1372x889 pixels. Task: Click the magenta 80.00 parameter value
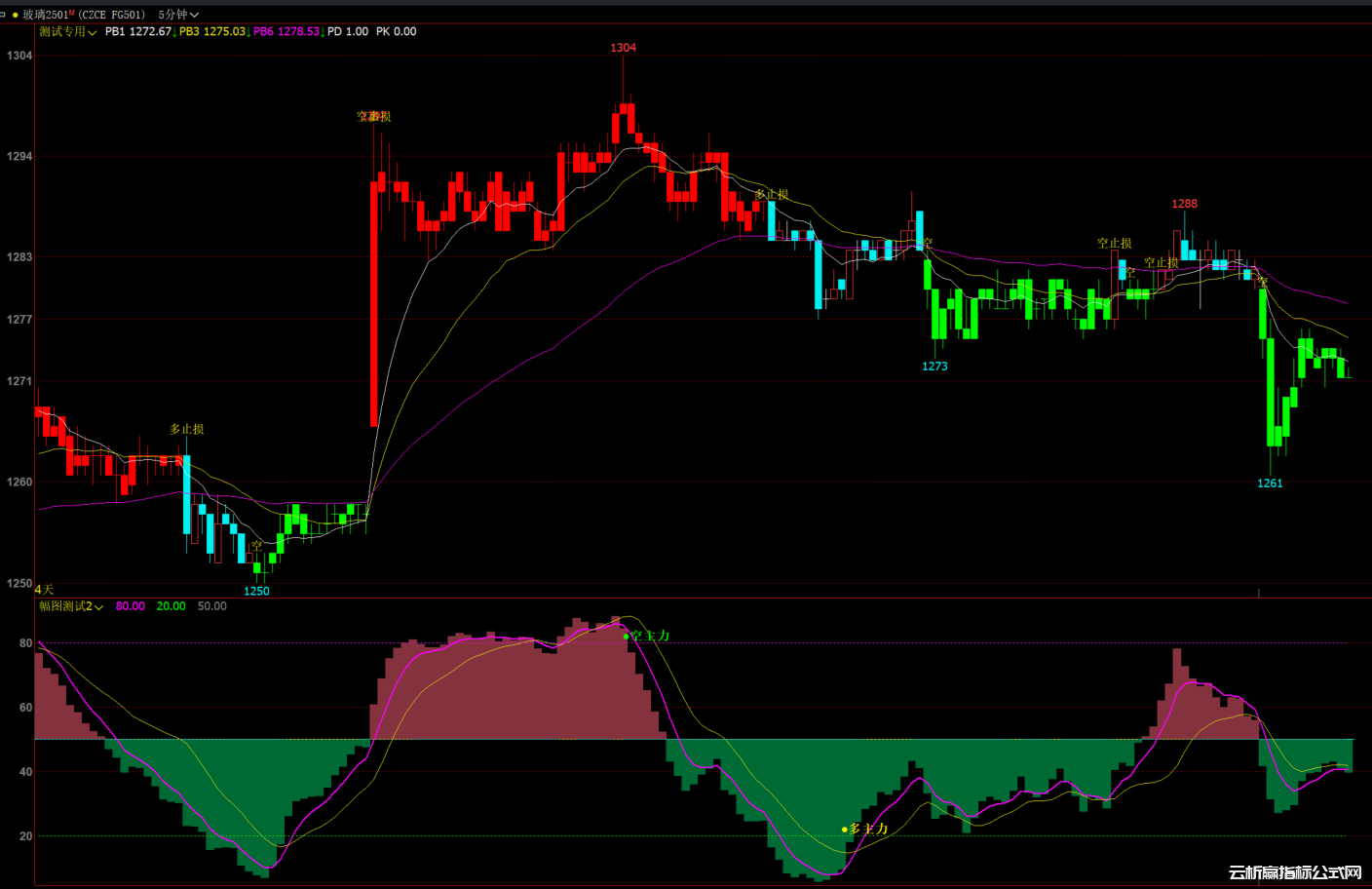[x=131, y=606]
